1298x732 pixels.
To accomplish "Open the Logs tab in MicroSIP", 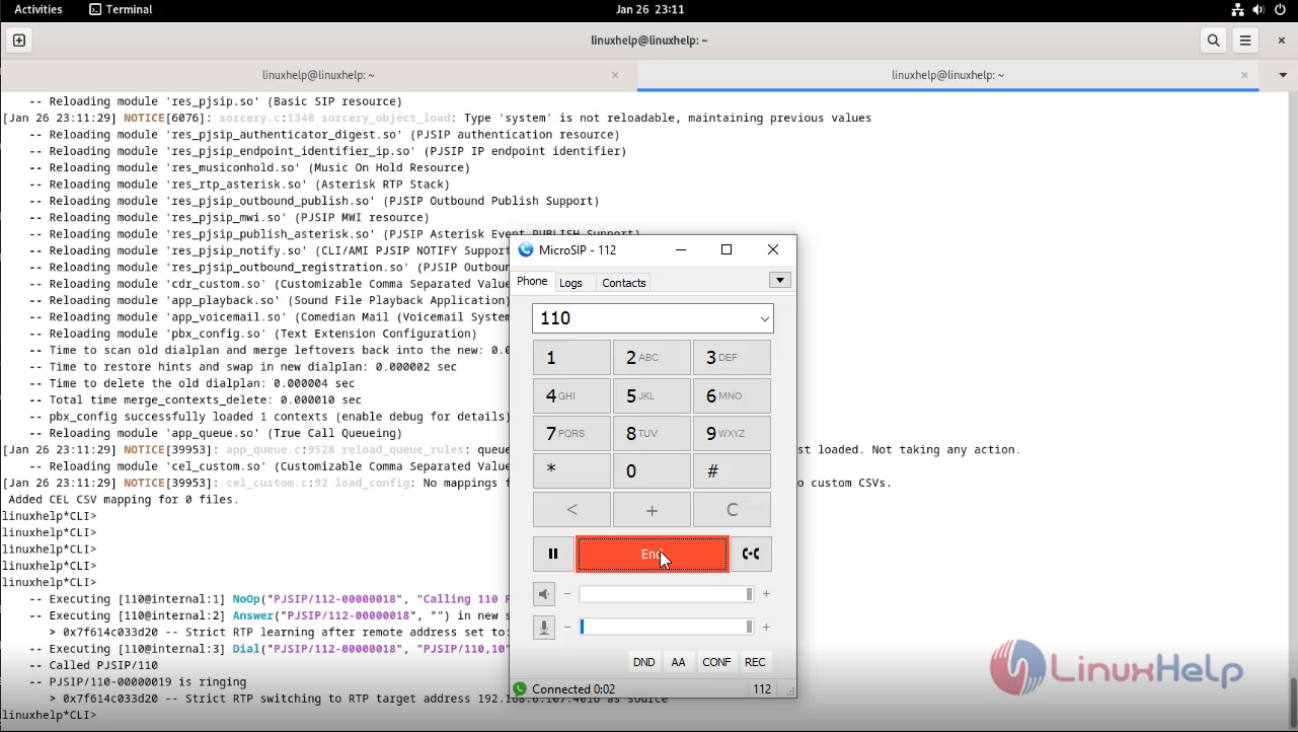I will tap(571, 283).
